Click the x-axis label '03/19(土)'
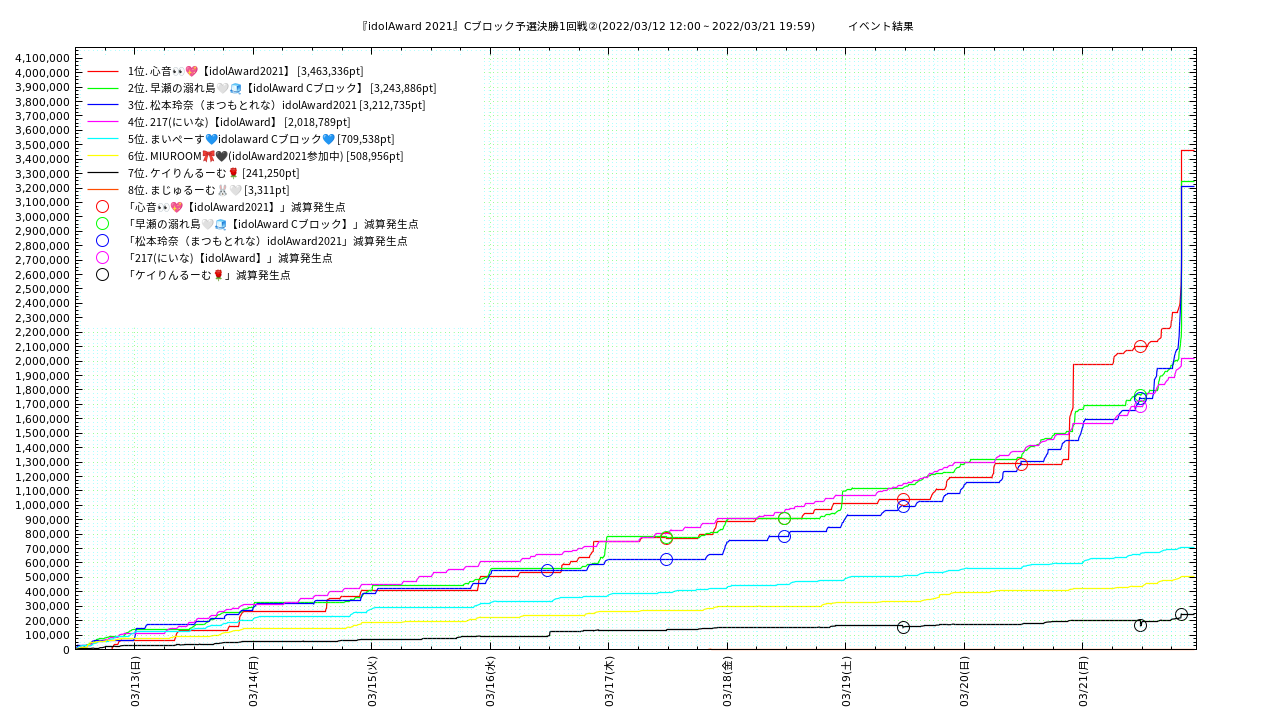The width and height of the screenshot is (1280, 720). (846, 681)
